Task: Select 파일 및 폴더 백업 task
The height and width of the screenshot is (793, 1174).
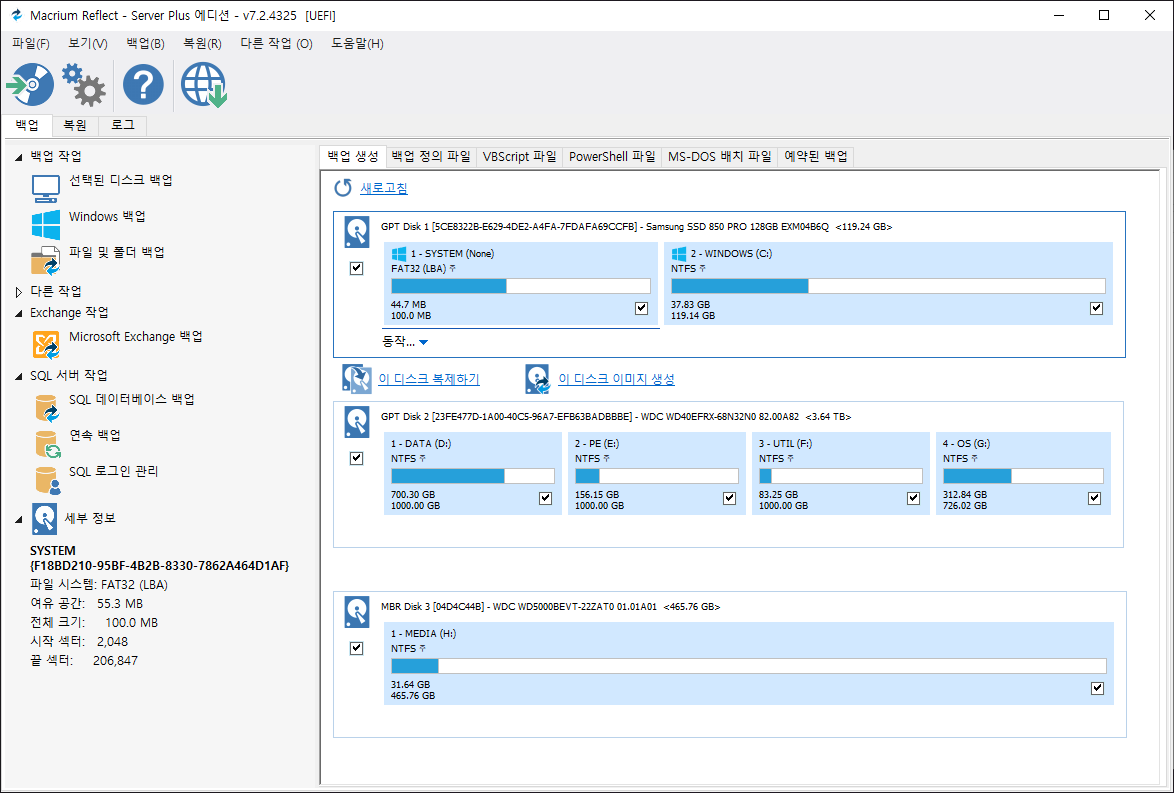Action: coord(117,252)
